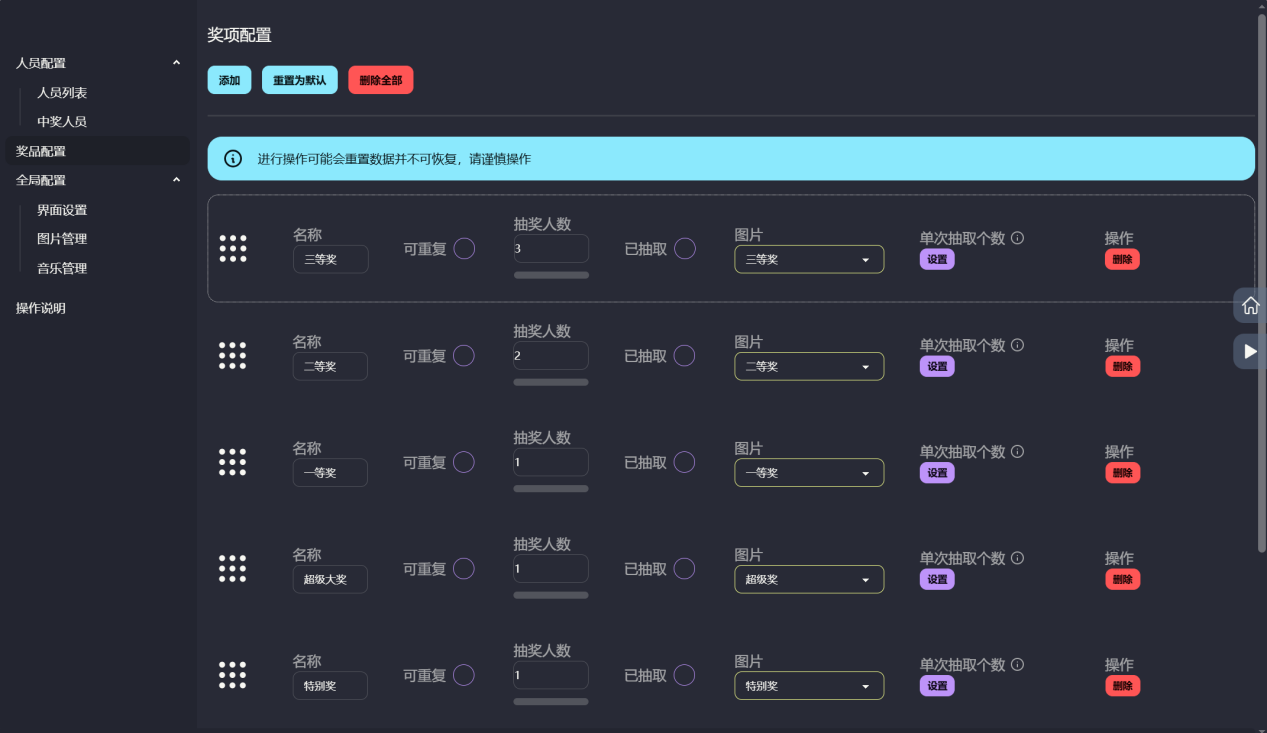Toggle 可重复 for the 三等奖 prize

(464, 249)
